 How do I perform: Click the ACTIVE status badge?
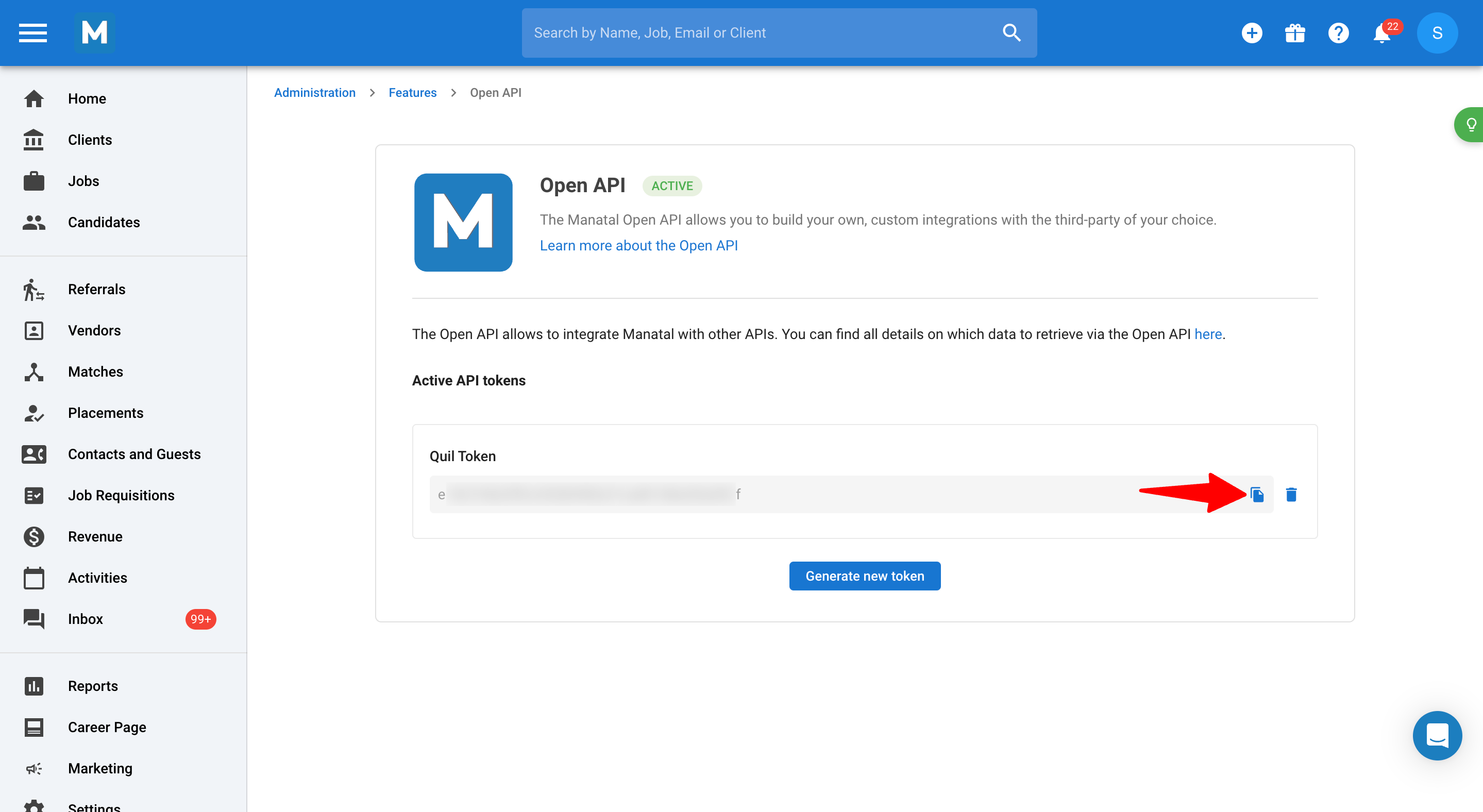click(672, 186)
